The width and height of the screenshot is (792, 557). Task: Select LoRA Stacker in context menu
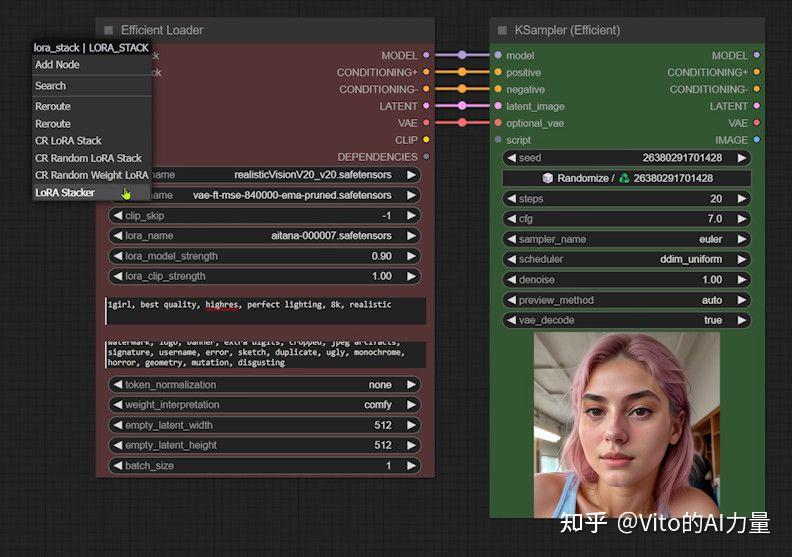click(x=91, y=192)
